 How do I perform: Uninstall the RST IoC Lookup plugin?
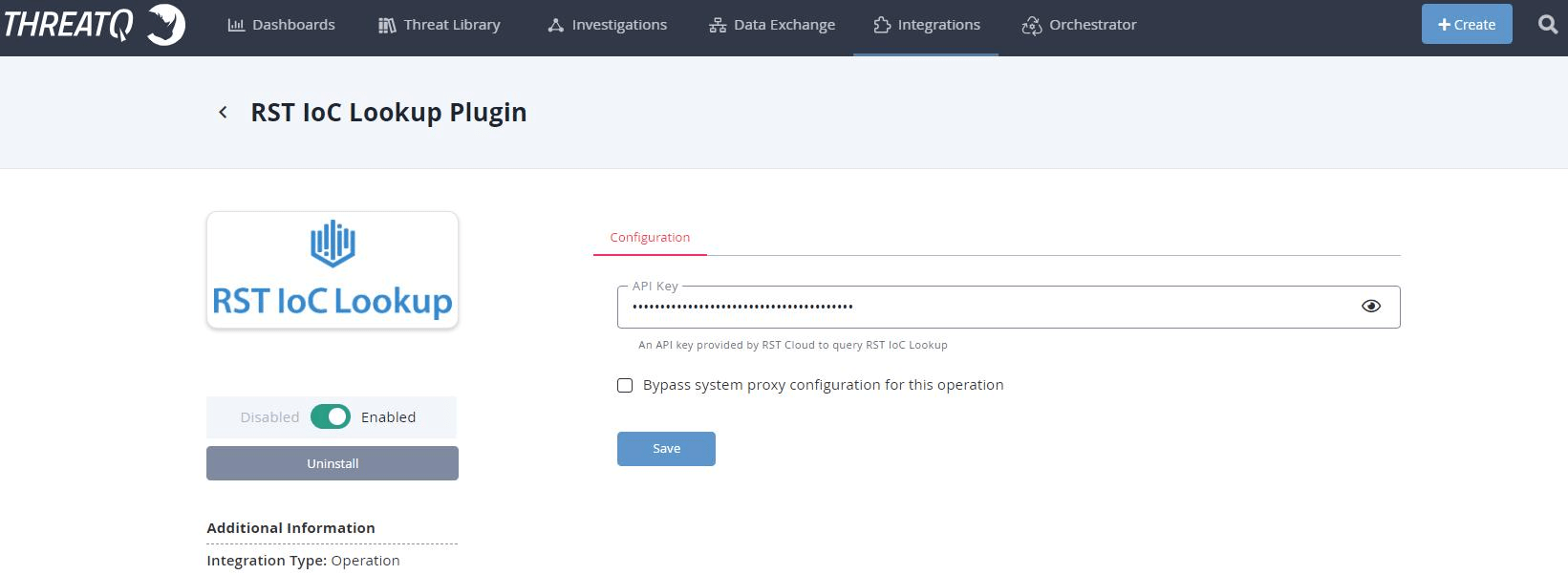coord(333,463)
